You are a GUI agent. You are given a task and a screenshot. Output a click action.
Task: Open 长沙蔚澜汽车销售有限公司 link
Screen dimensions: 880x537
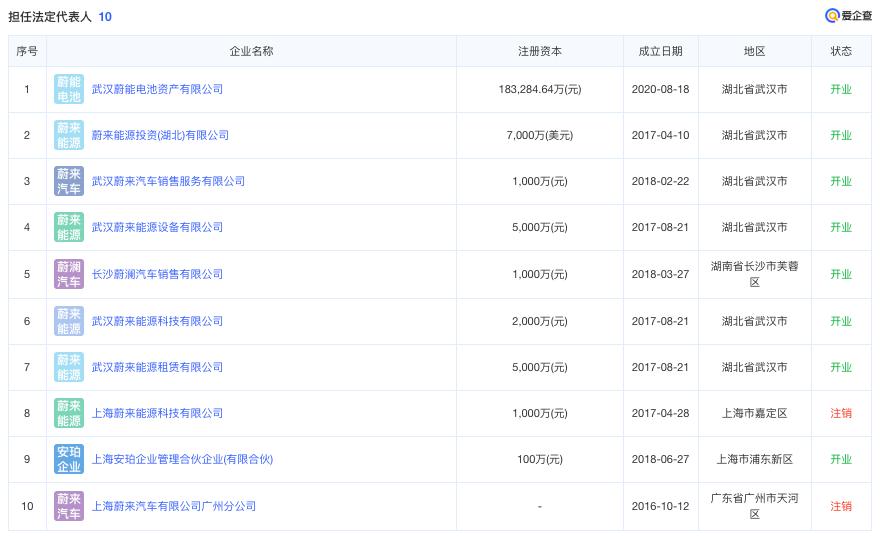pyautogui.click(x=157, y=274)
